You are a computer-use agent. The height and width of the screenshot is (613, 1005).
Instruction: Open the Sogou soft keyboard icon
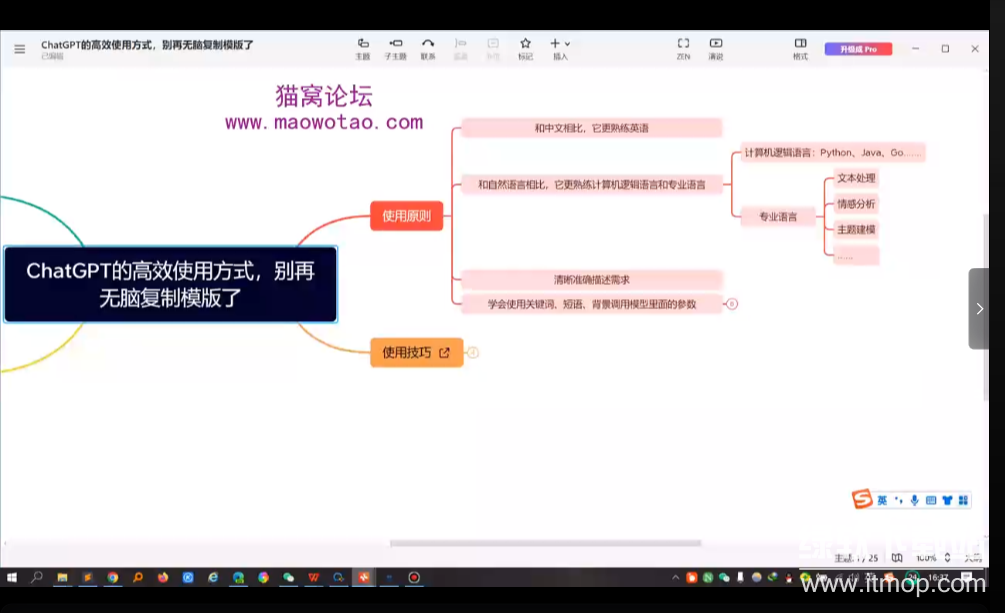point(931,500)
